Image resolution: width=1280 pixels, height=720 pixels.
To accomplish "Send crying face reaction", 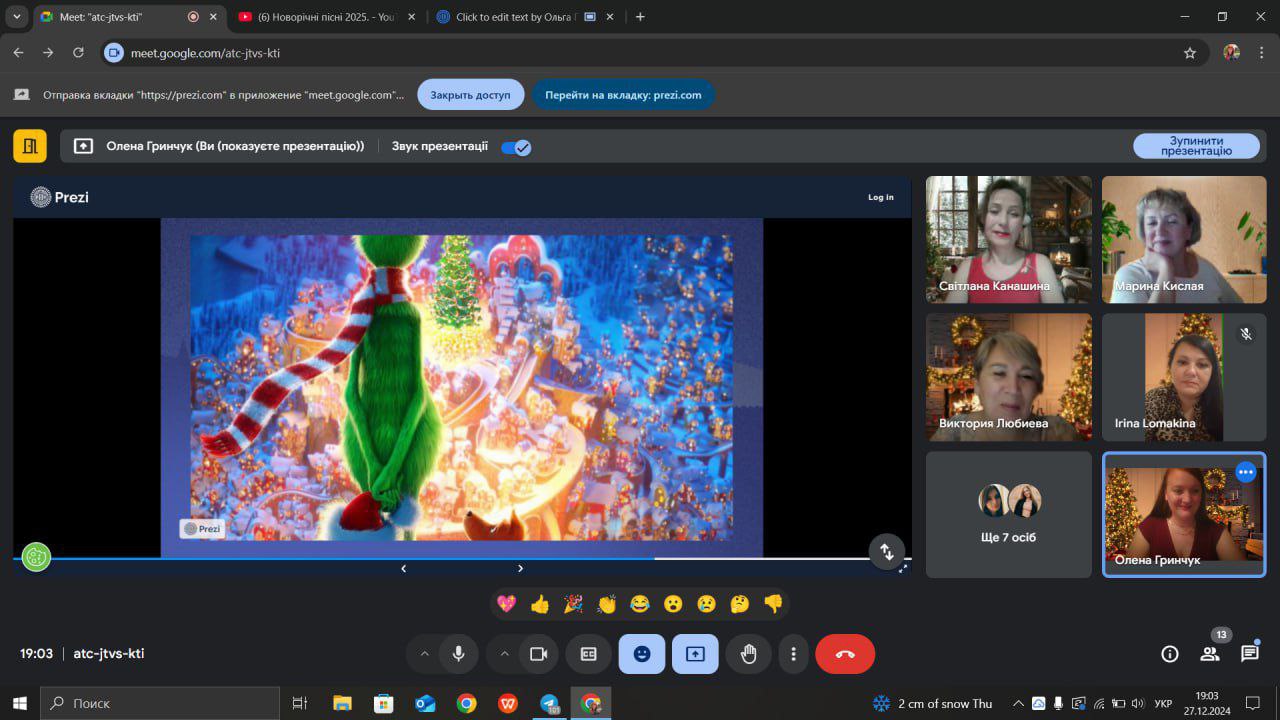I will pos(706,604).
